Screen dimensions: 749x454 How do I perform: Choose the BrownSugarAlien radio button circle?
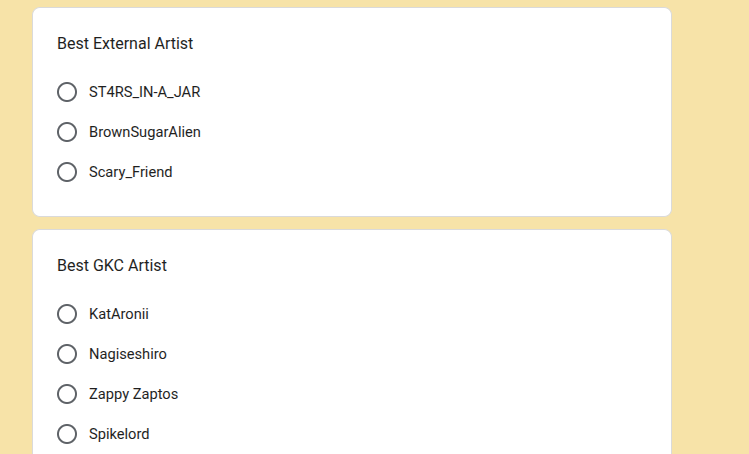(67, 132)
